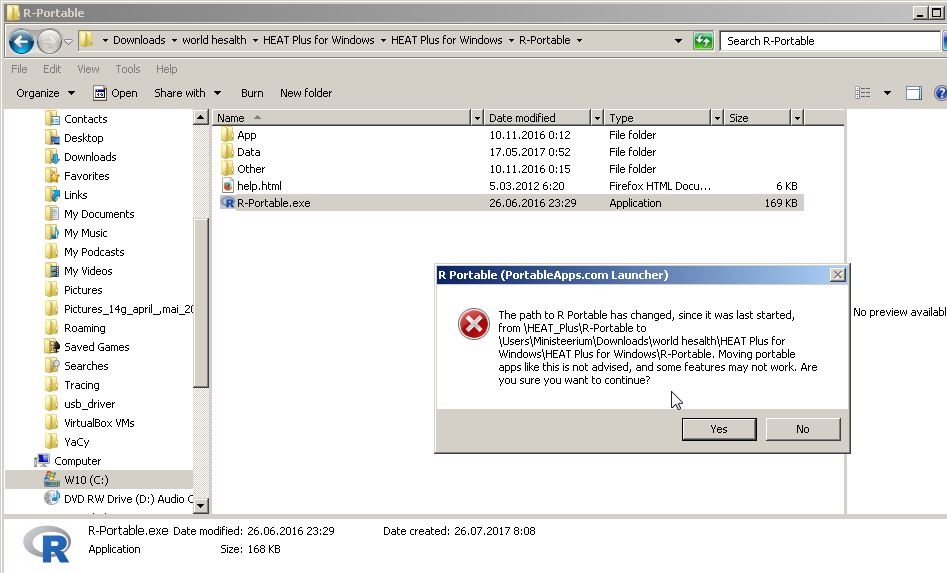Screen dimensions: 947x573
Task: Click the Favorites star folder icon
Action: 53,176
